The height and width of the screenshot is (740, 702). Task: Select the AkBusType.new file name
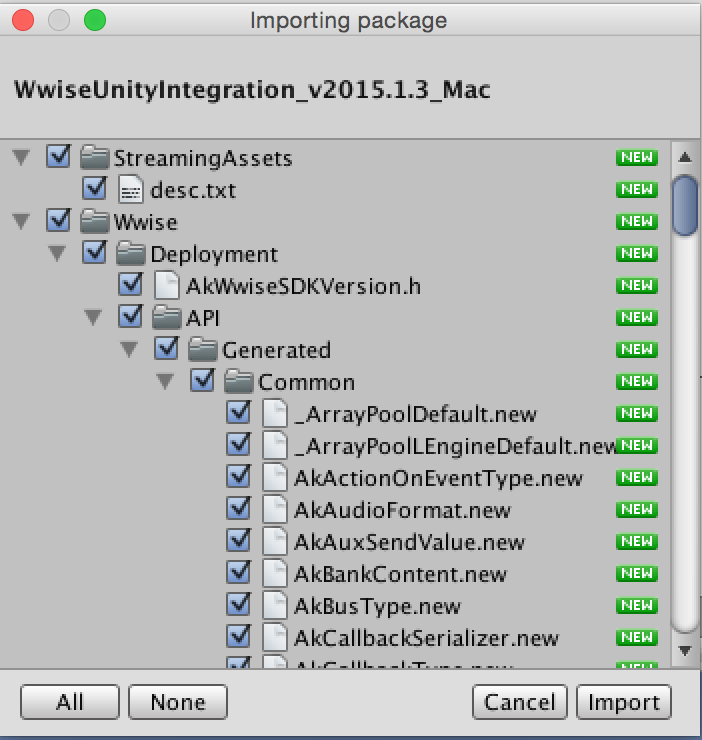(x=377, y=606)
